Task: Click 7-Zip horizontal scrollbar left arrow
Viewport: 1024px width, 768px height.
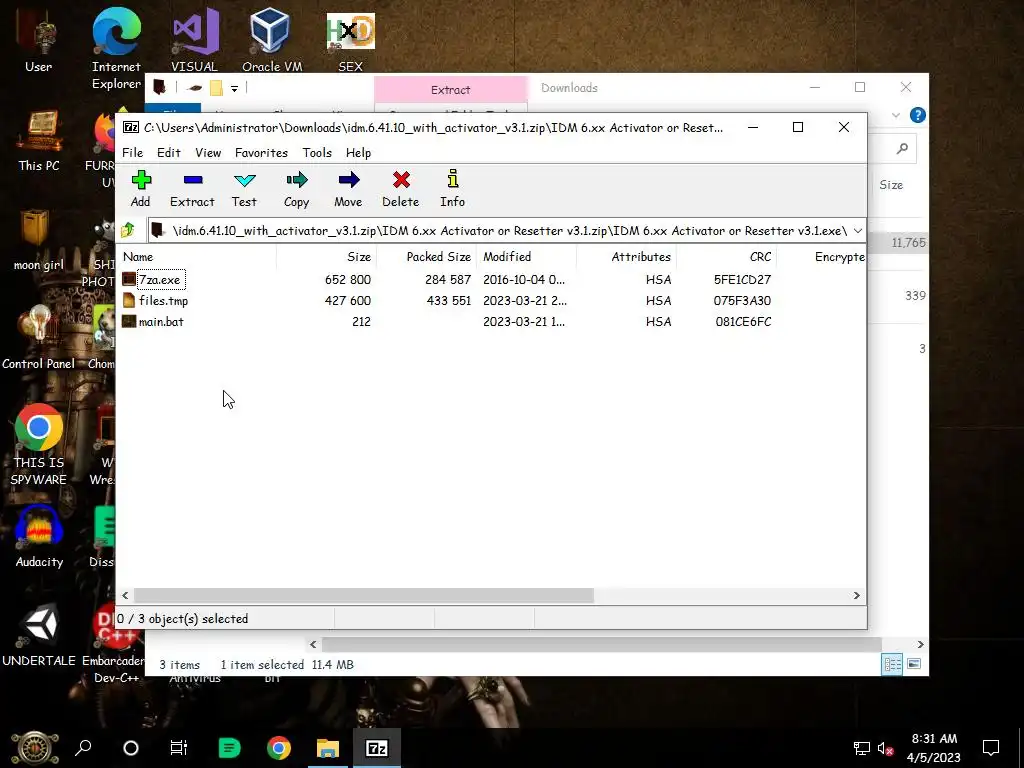Action: pyautogui.click(x=125, y=596)
